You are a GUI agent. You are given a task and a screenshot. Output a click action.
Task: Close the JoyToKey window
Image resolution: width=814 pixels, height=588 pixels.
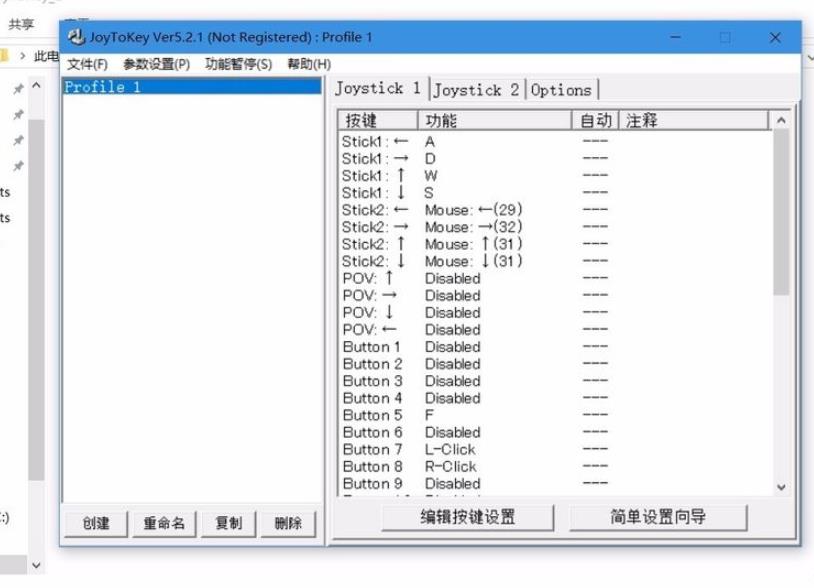click(775, 37)
